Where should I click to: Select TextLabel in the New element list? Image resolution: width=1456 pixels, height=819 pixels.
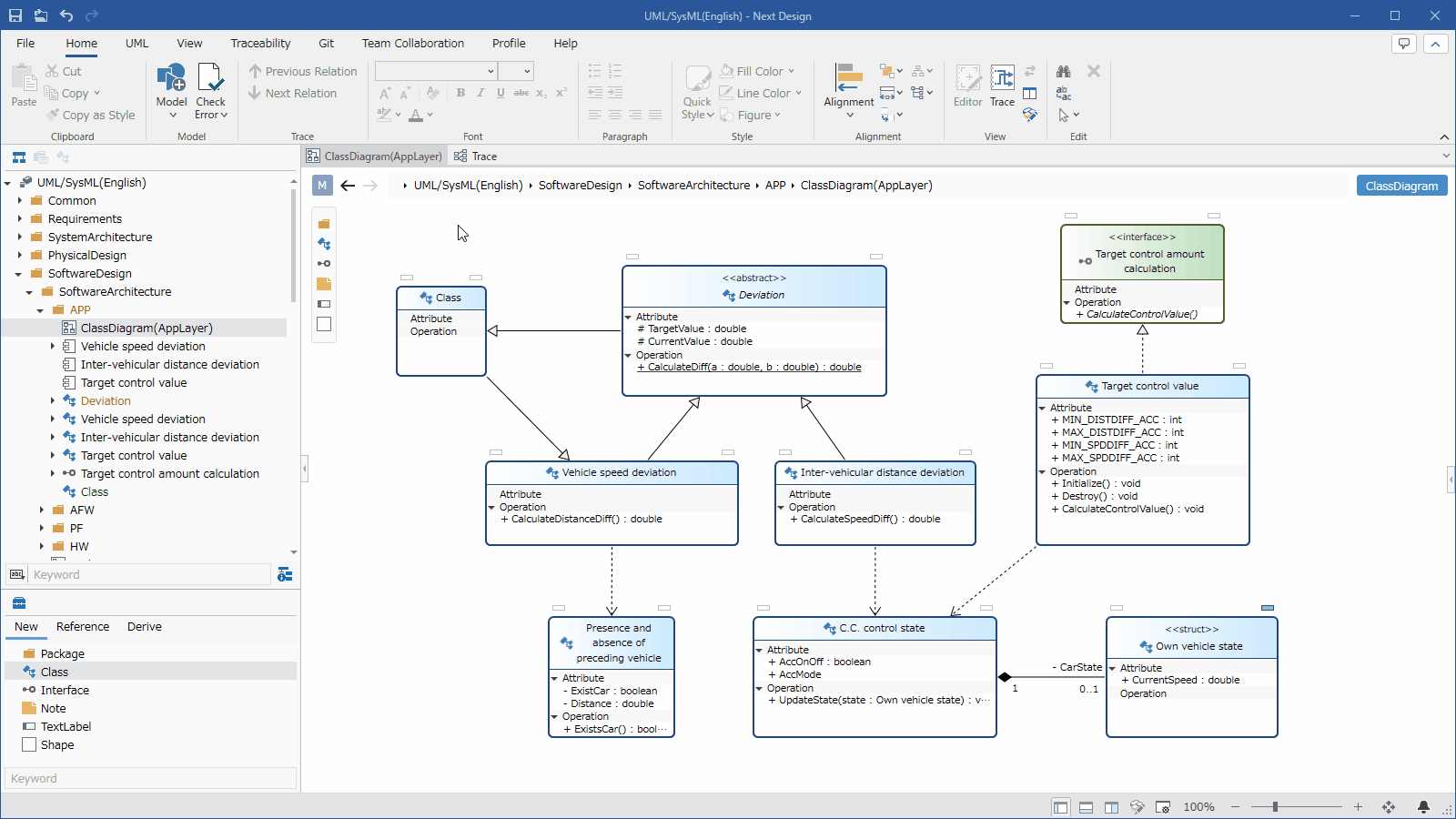[x=150, y=726]
